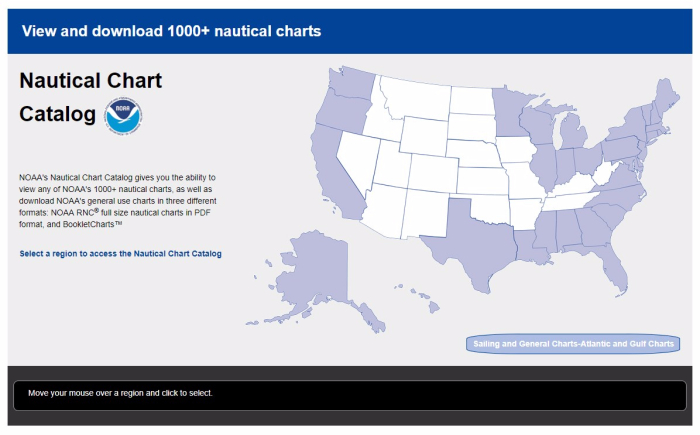Select the North Carolina region on map
Screen dimensions: 700x435
(x=621, y=196)
